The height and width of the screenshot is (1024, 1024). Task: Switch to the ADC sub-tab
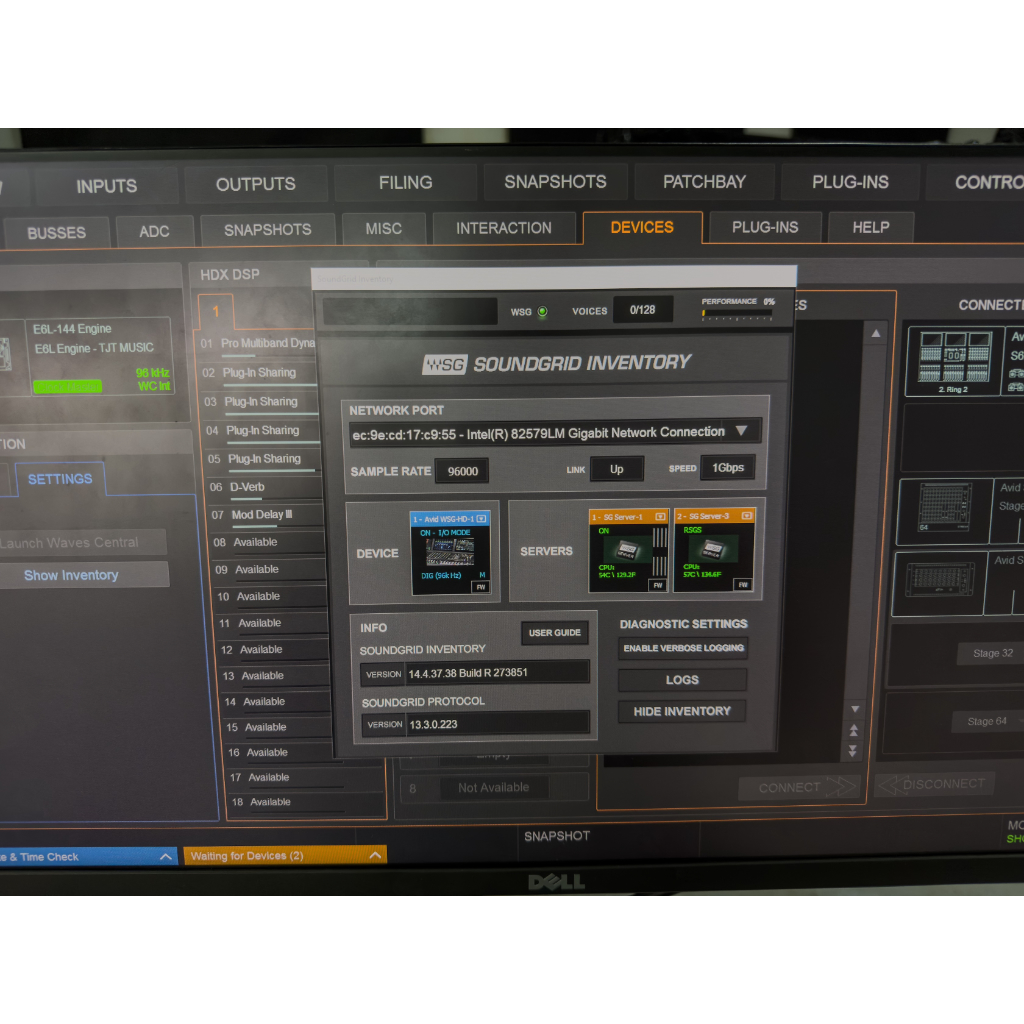154,231
